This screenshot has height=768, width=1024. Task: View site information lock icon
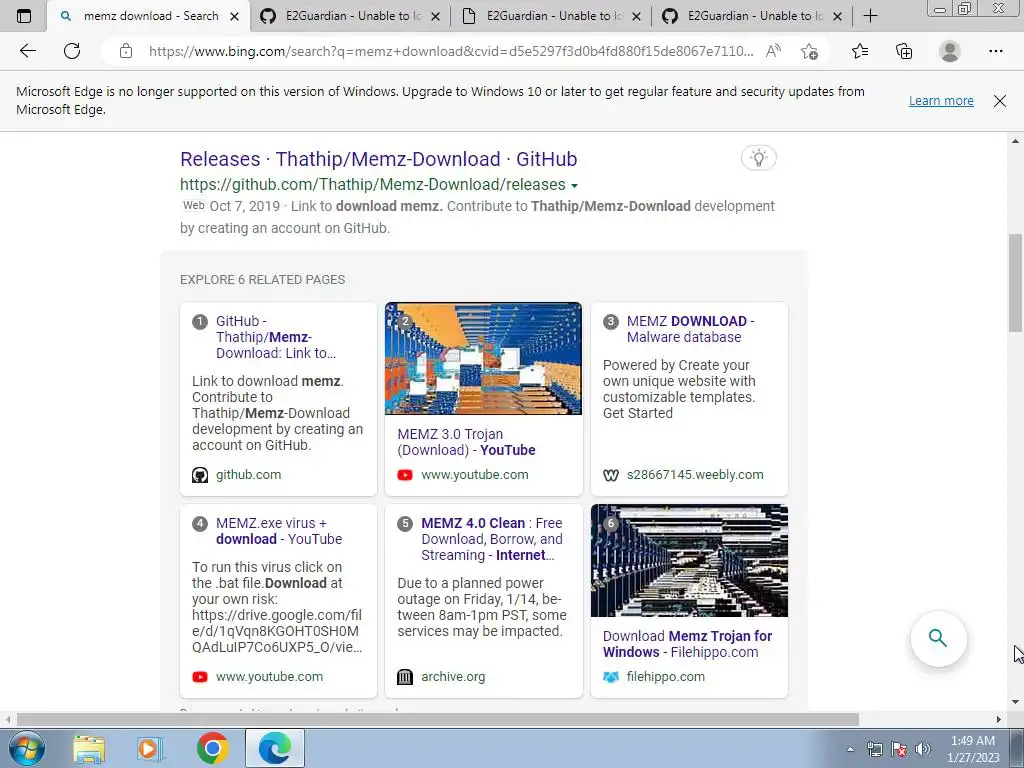pyautogui.click(x=126, y=51)
